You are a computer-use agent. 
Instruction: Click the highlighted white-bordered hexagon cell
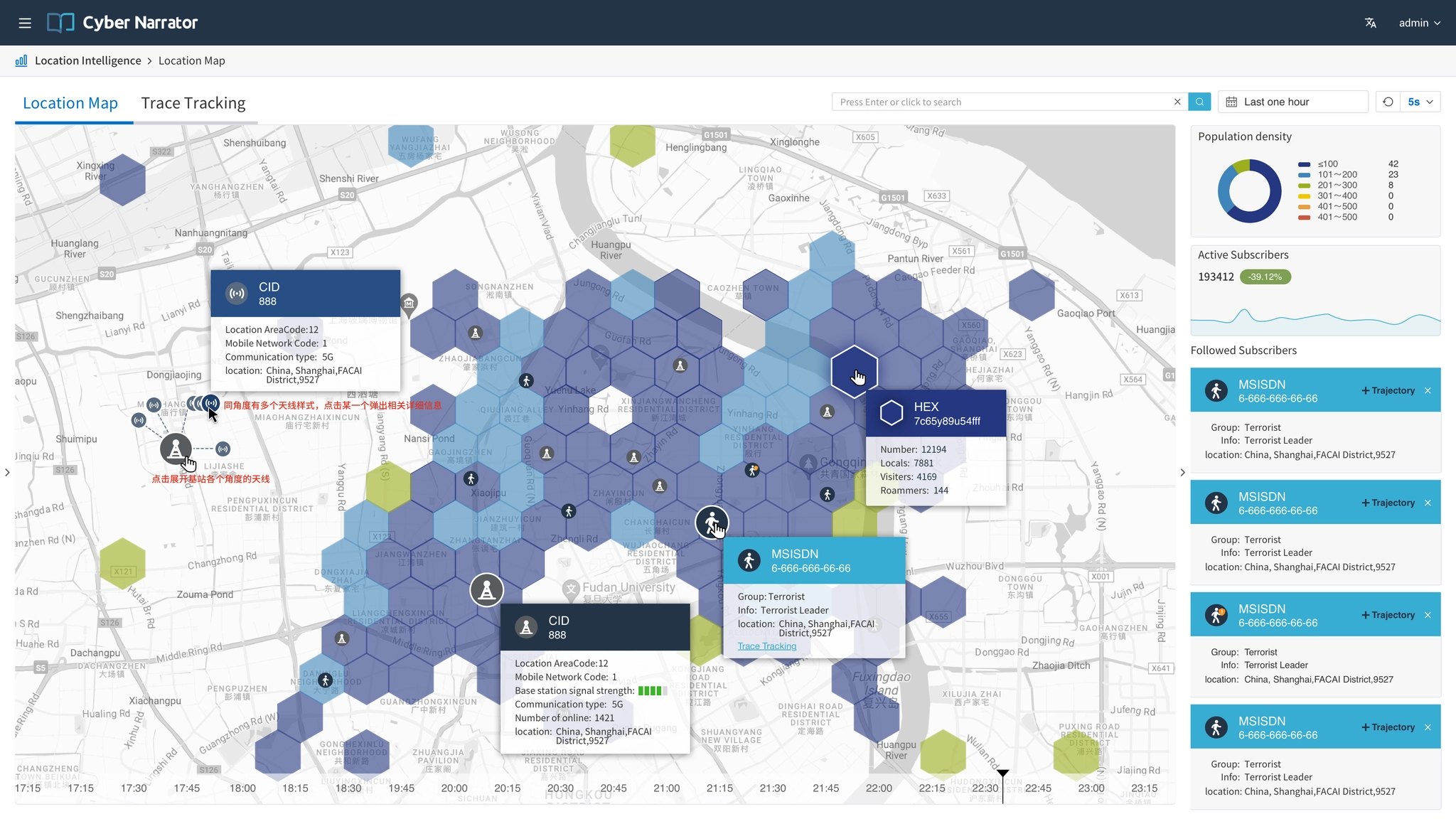pos(854,371)
